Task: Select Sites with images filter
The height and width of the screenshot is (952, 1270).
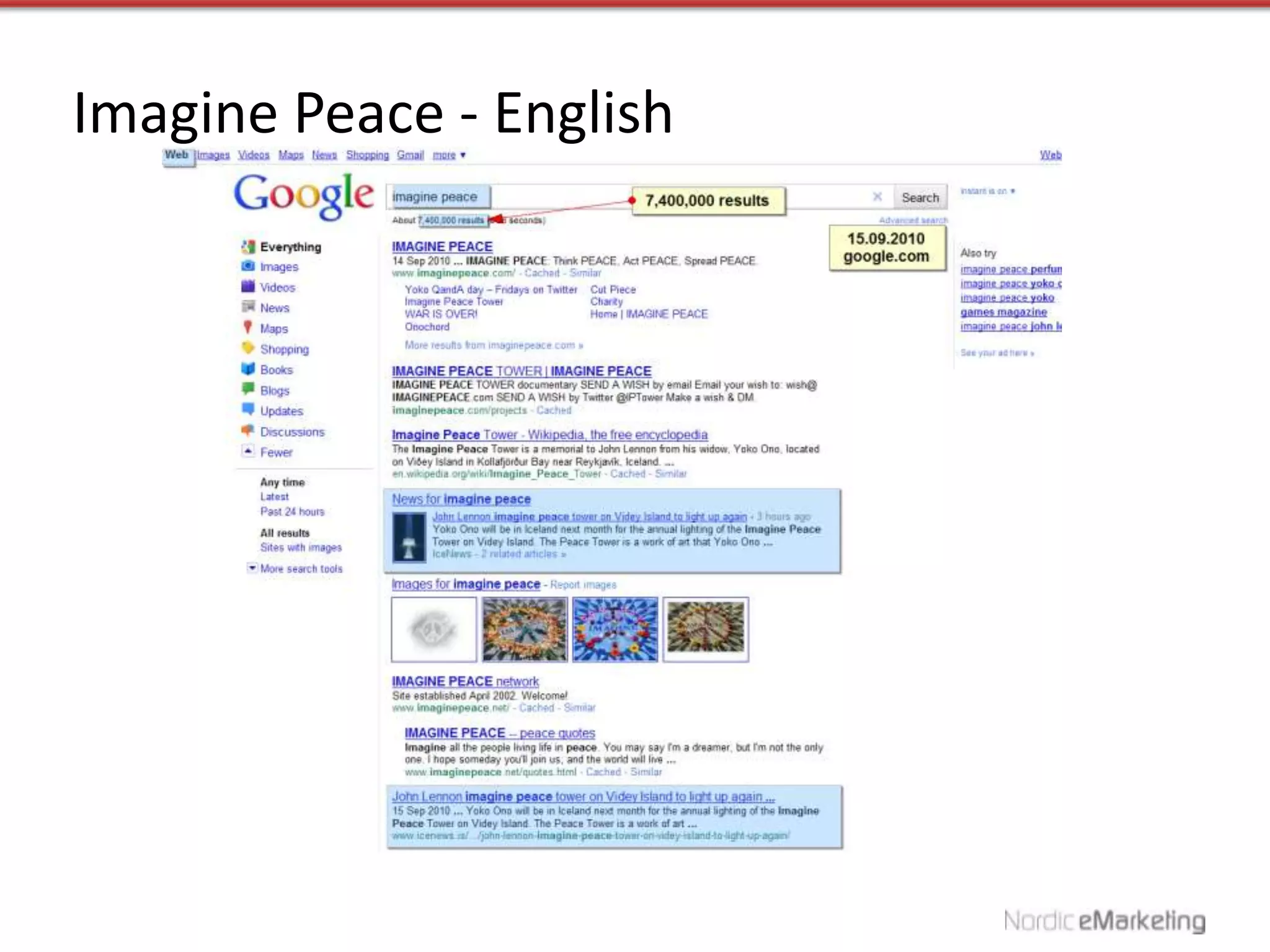Action: (x=301, y=548)
